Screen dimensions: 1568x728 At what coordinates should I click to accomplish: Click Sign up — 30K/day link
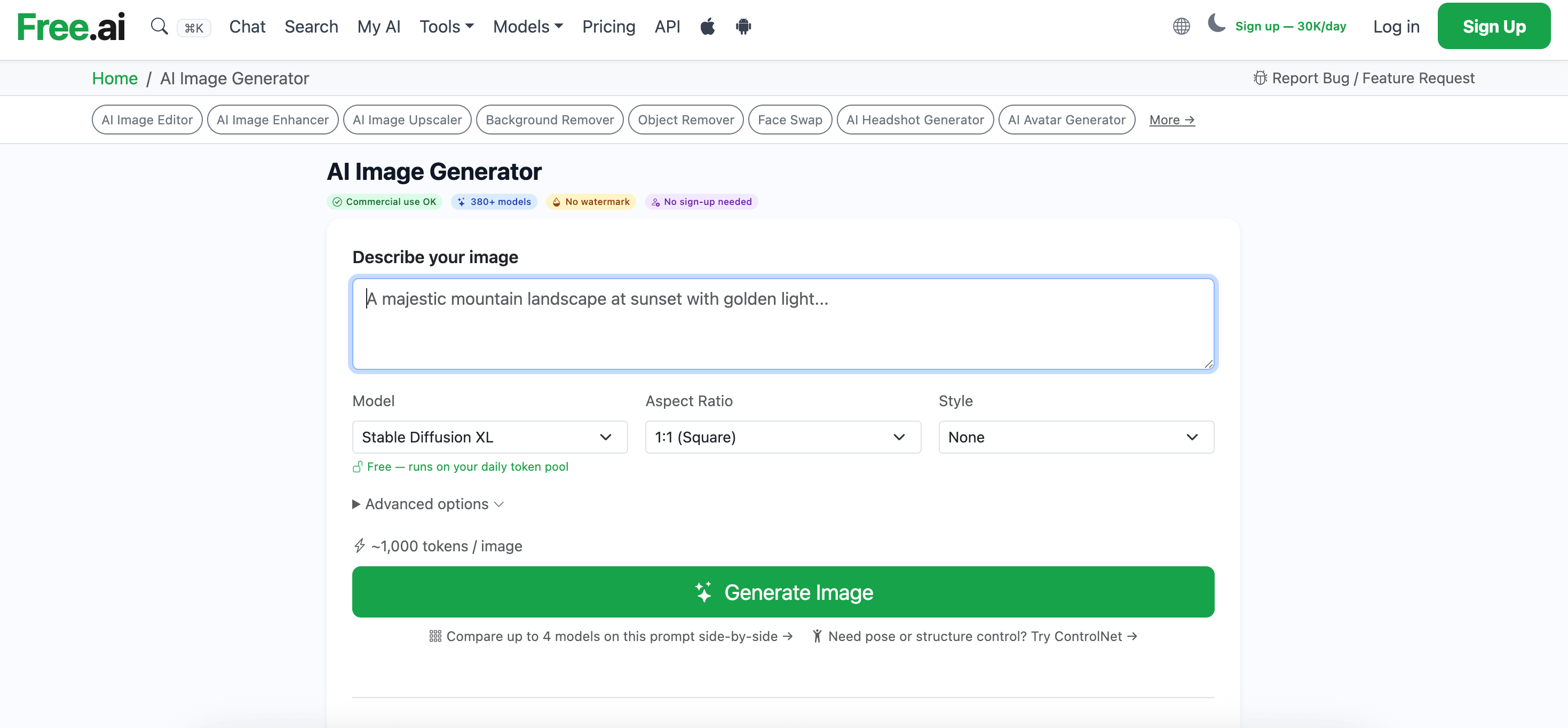(1290, 26)
